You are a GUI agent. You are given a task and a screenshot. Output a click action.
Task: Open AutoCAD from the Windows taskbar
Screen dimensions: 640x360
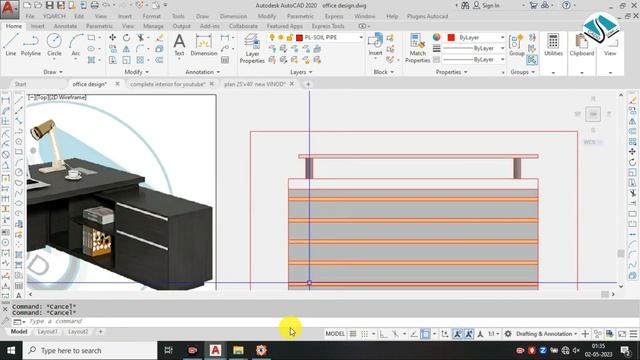(x=216, y=350)
